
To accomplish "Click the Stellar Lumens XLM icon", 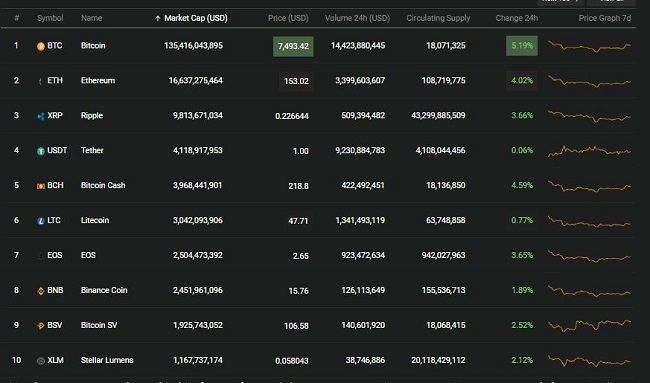I will [41, 361].
